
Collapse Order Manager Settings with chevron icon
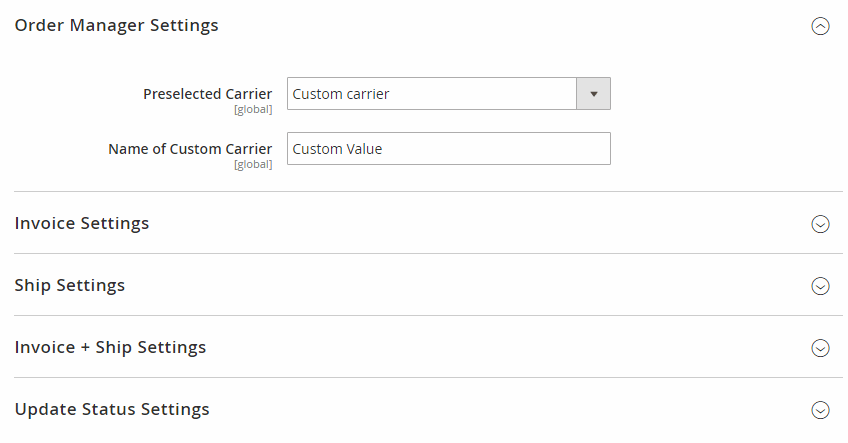[820, 27]
